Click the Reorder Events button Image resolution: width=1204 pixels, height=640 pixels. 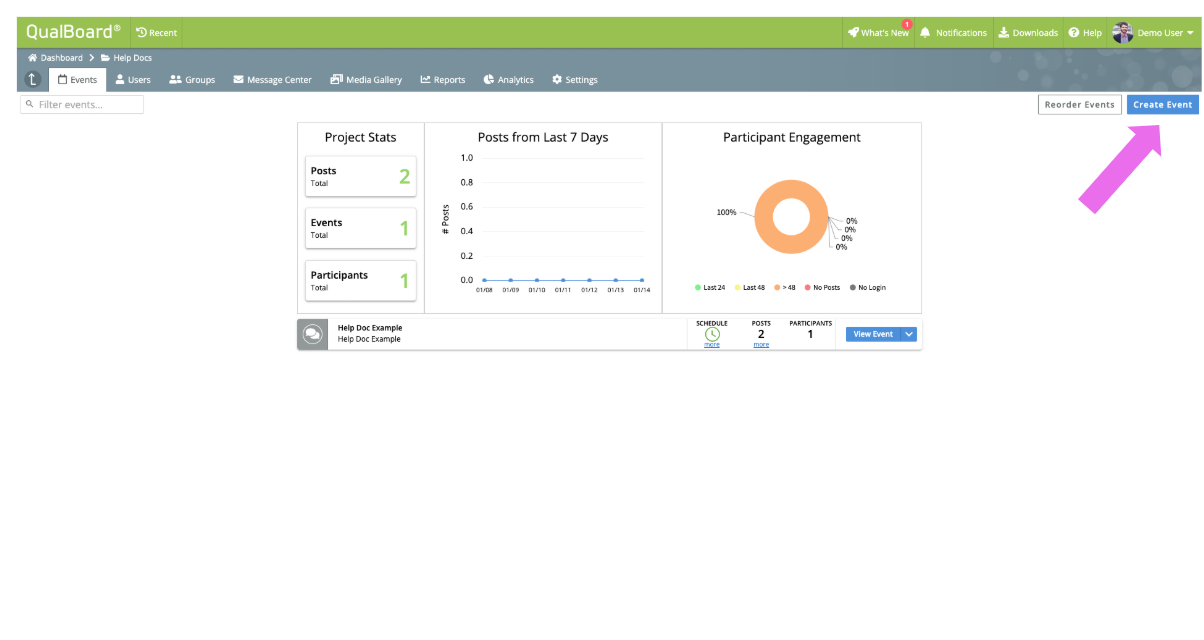coord(1079,104)
